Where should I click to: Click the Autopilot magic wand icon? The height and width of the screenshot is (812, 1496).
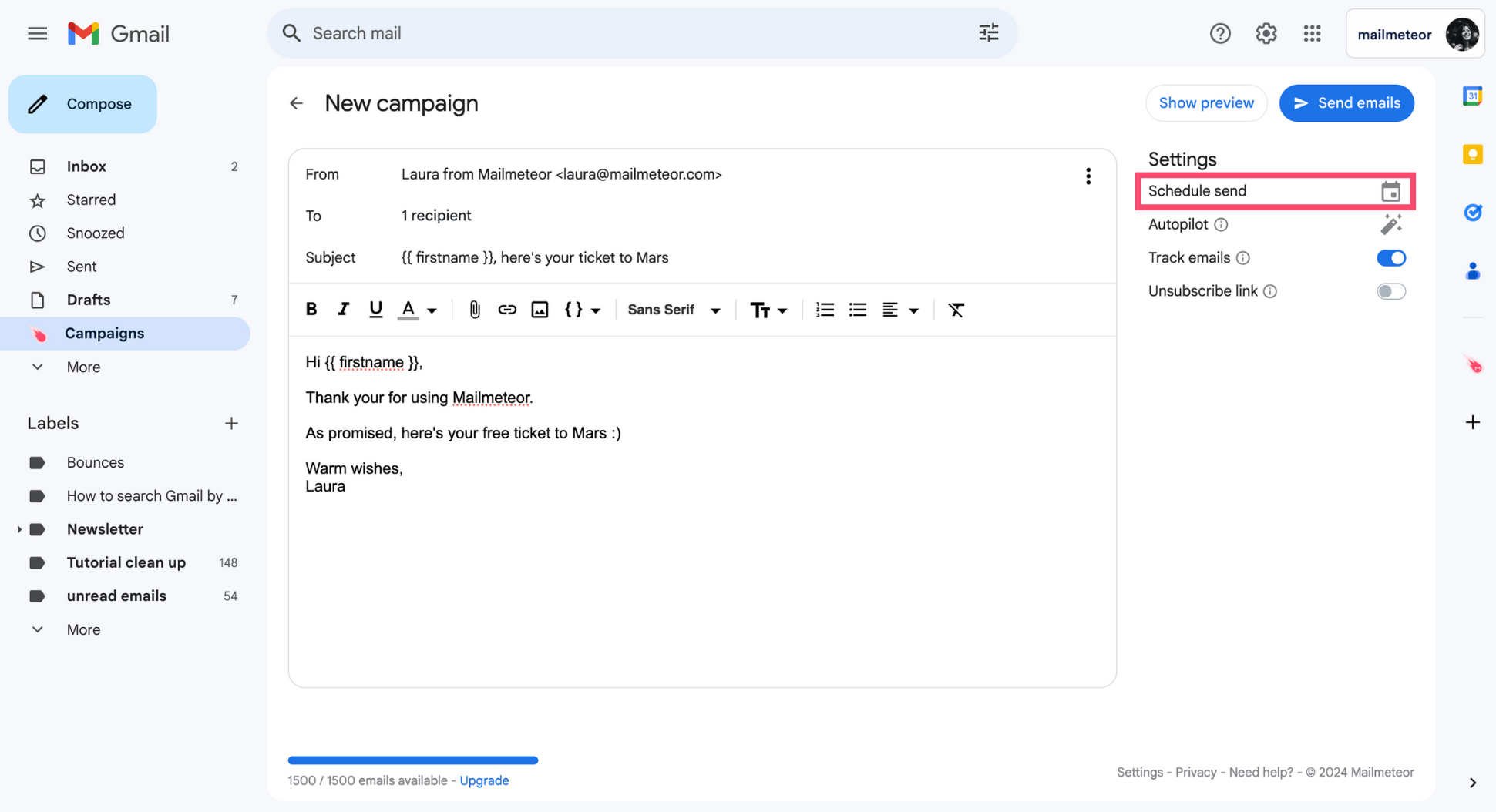point(1391,224)
